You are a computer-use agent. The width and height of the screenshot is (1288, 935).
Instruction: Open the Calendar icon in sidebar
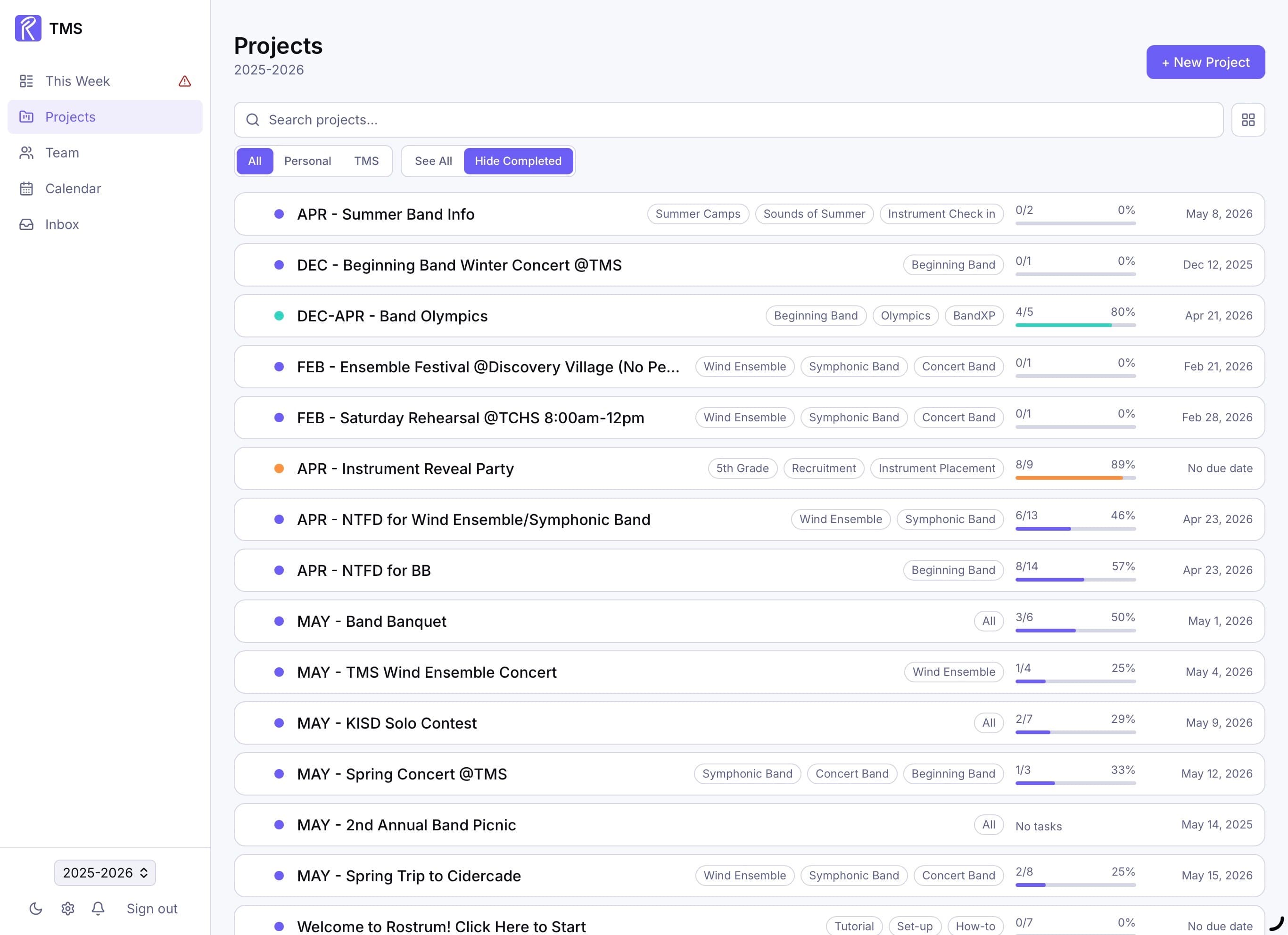pyautogui.click(x=26, y=189)
